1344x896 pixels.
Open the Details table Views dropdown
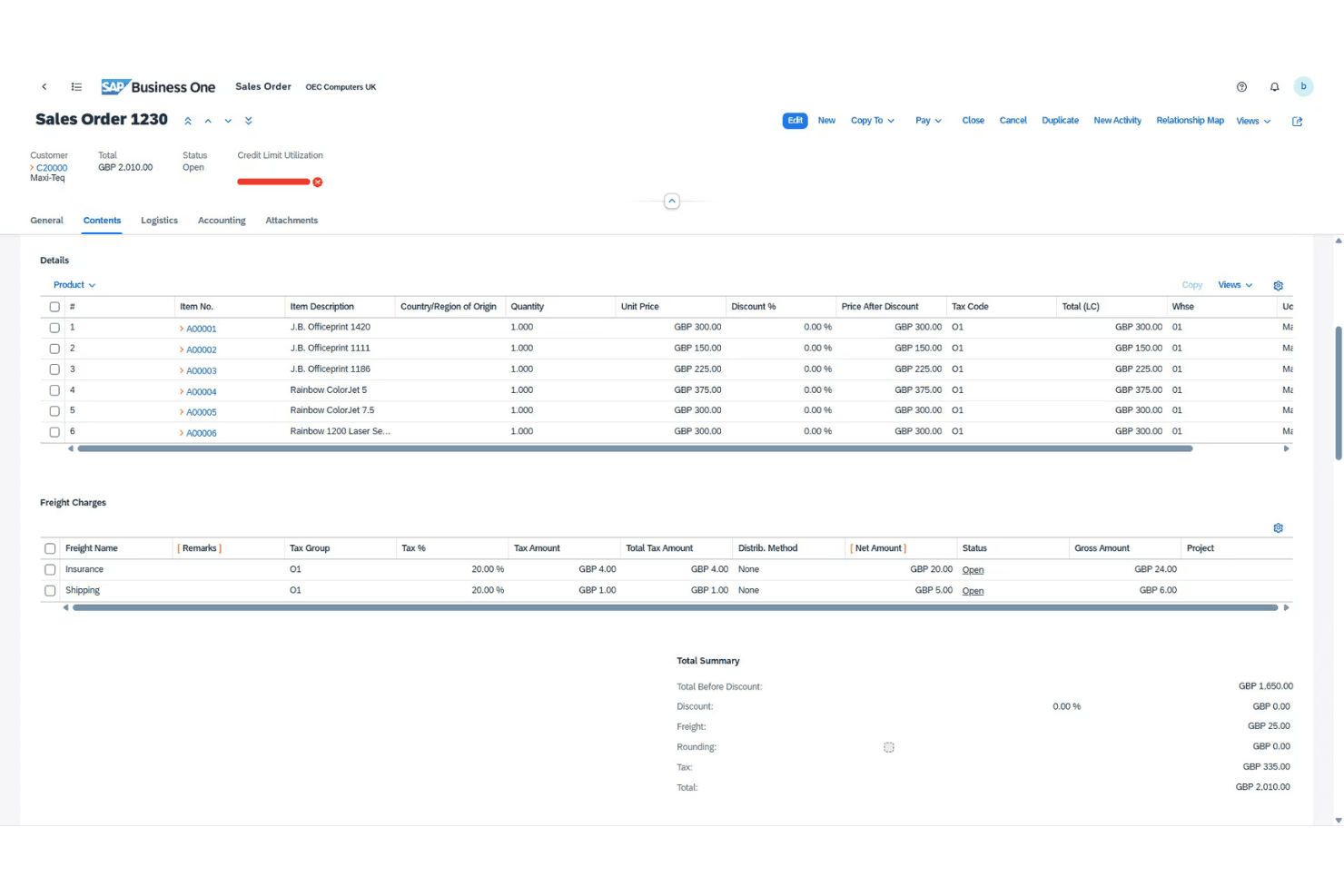point(1235,285)
